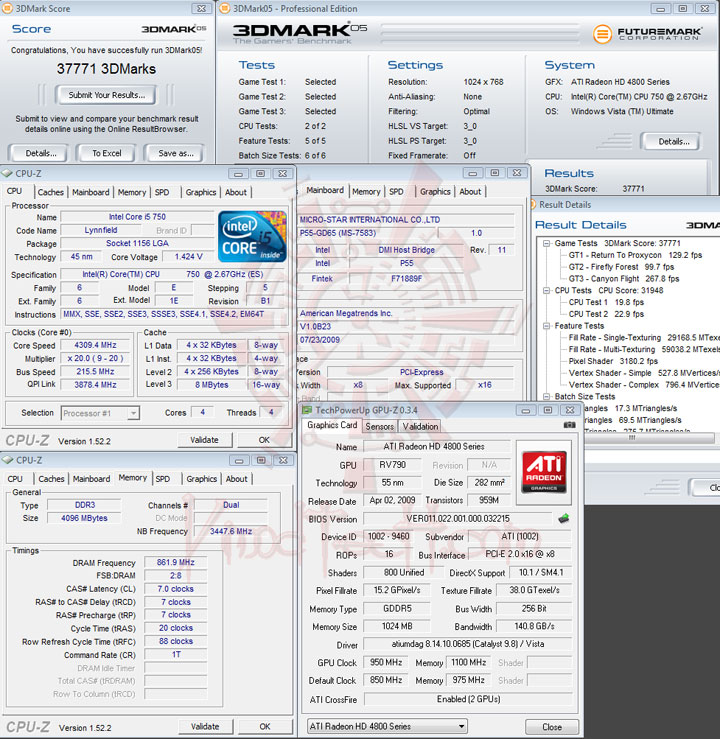Viewport: 720px width, 739px height.
Task: Open Validation tab in GPU-Z
Action: (420, 427)
